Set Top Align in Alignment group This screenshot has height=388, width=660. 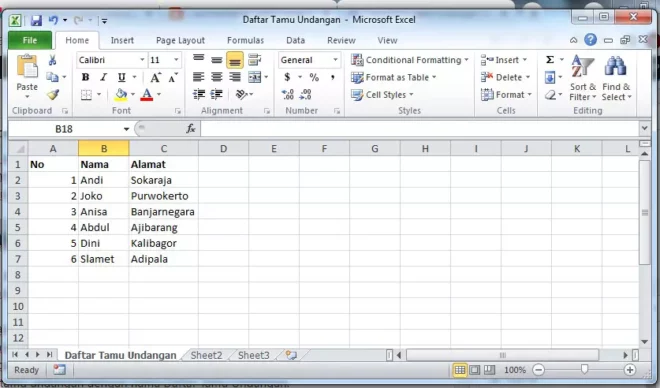tap(199, 59)
